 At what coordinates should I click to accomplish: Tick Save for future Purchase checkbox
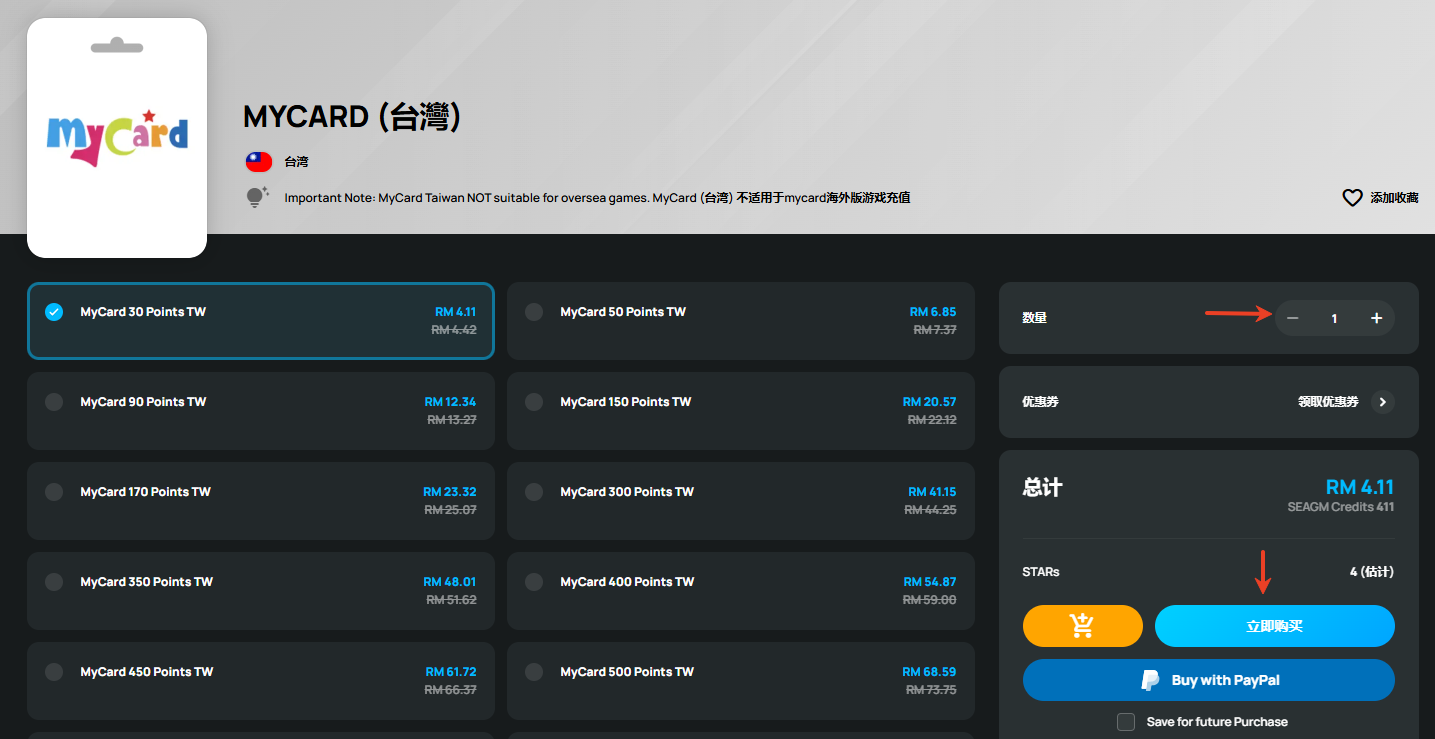pos(1126,722)
